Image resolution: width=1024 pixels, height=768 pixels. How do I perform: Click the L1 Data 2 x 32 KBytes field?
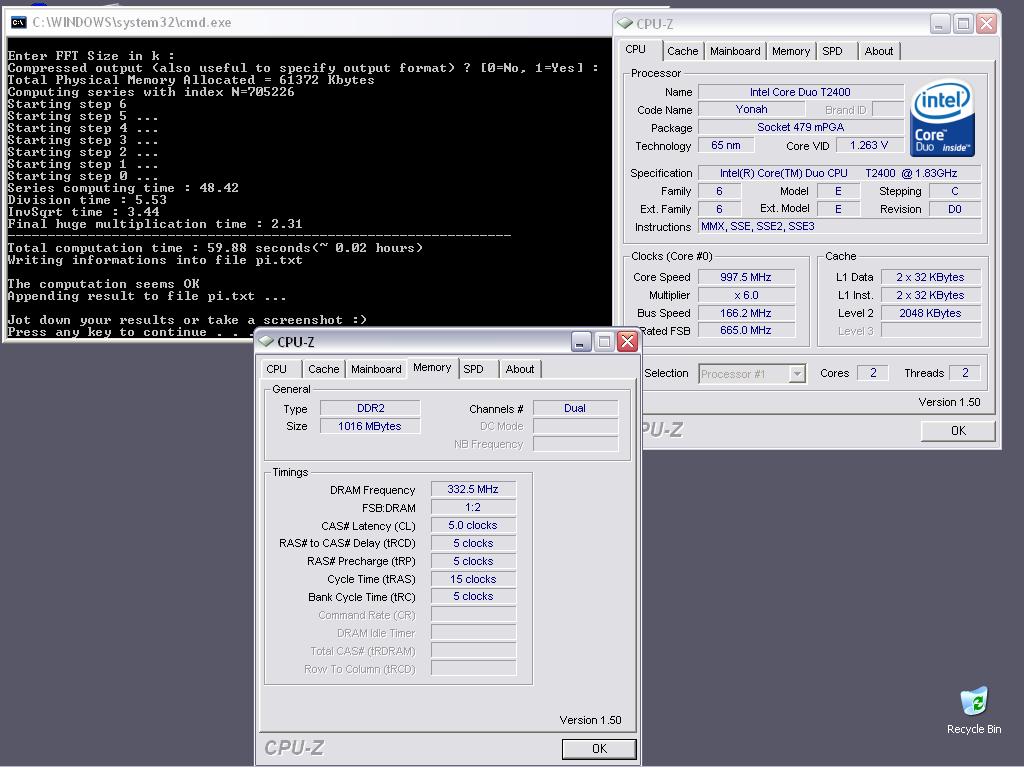pos(931,277)
